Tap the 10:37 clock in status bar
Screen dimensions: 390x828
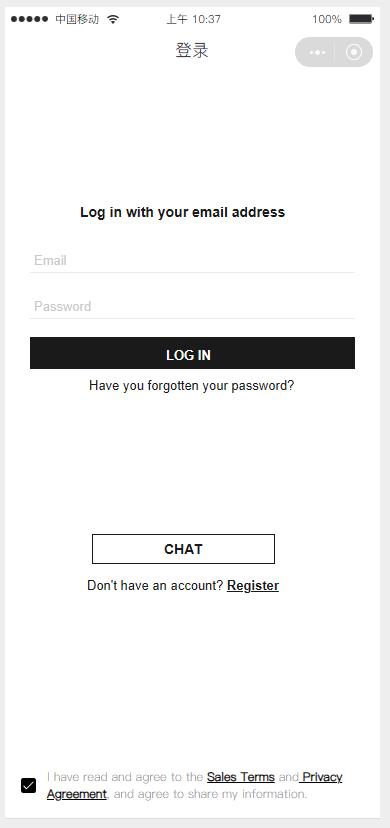click(x=206, y=20)
